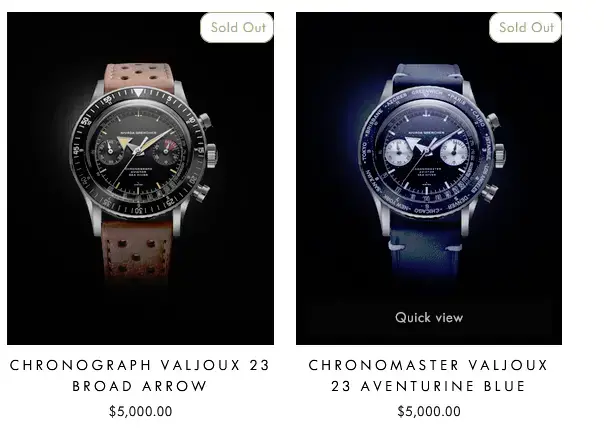The height and width of the screenshot is (428, 604).
Task: Click the upper brown perforated strap of Broad Arrow
Action: [140, 76]
